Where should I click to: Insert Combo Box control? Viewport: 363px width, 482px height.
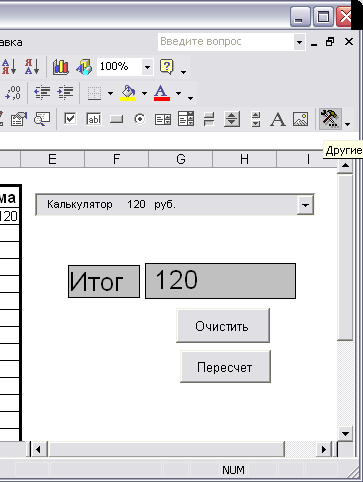pyautogui.click(x=186, y=119)
